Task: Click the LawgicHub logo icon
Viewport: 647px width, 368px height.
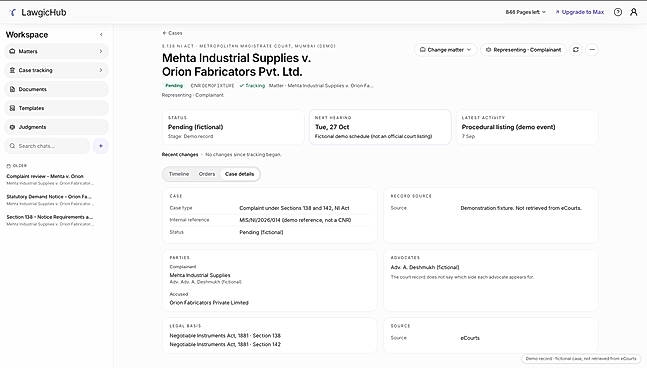Action: point(13,12)
